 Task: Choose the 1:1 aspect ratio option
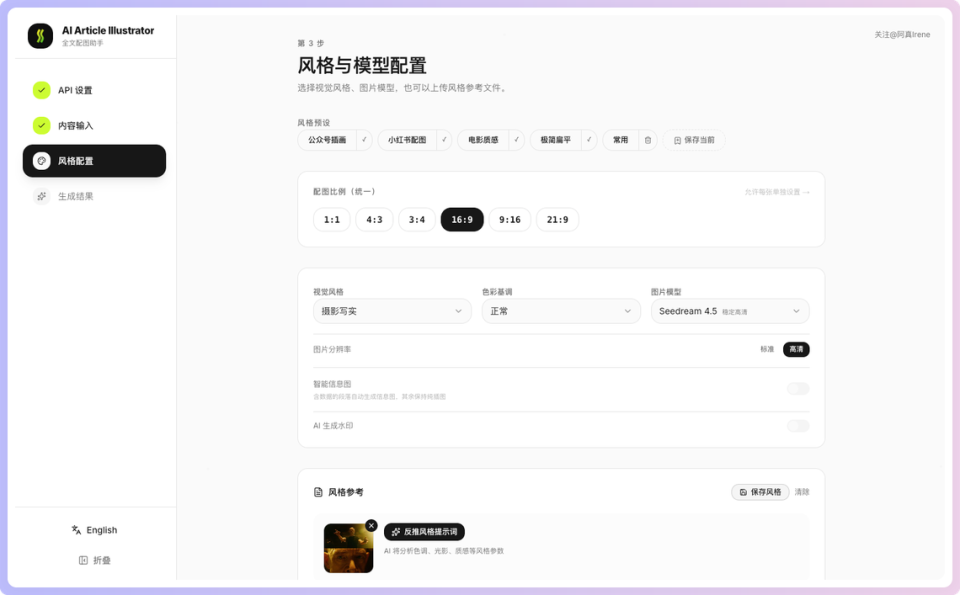pos(331,219)
